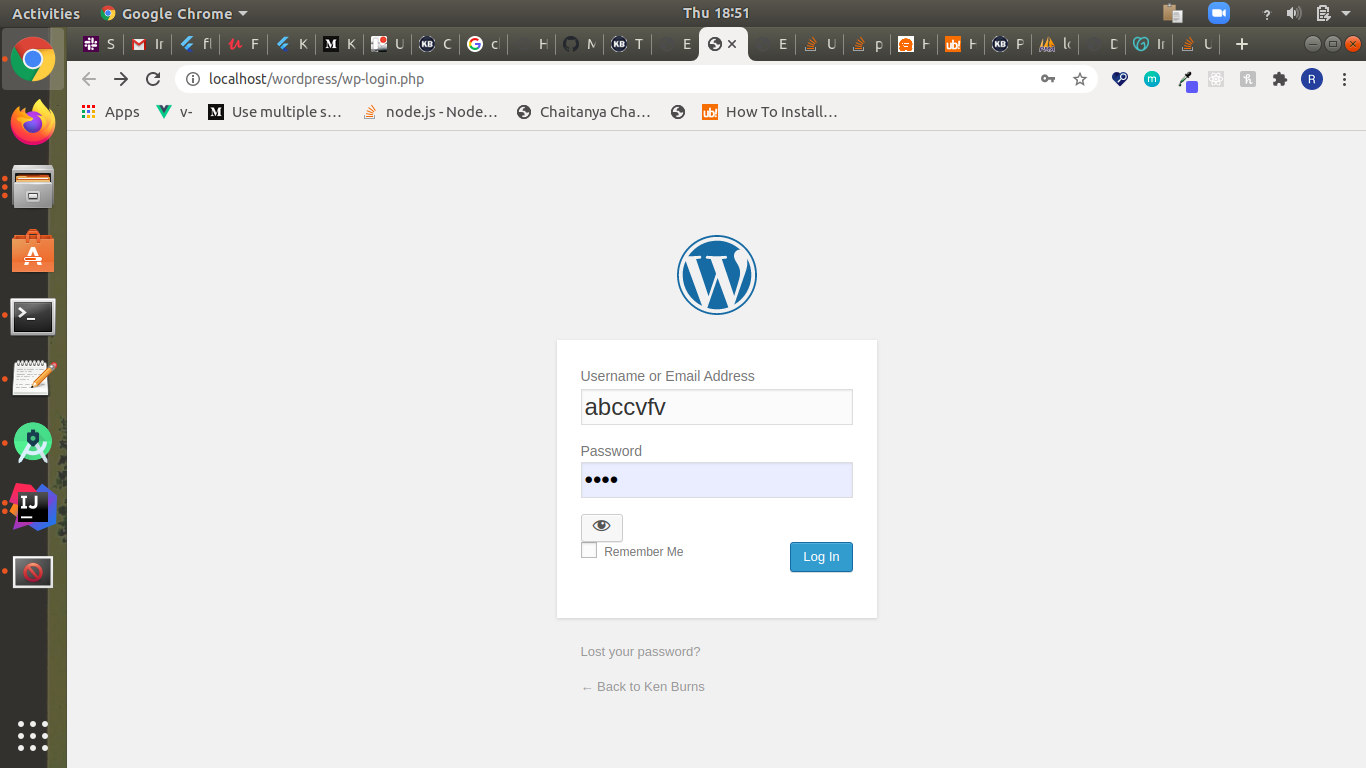Open the Chrome profile avatar R
This screenshot has width=1366, height=768.
(1312, 79)
